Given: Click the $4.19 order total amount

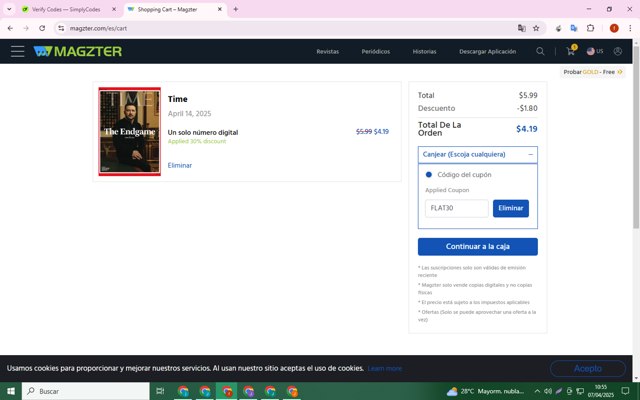Looking at the screenshot, I should [527, 129].
